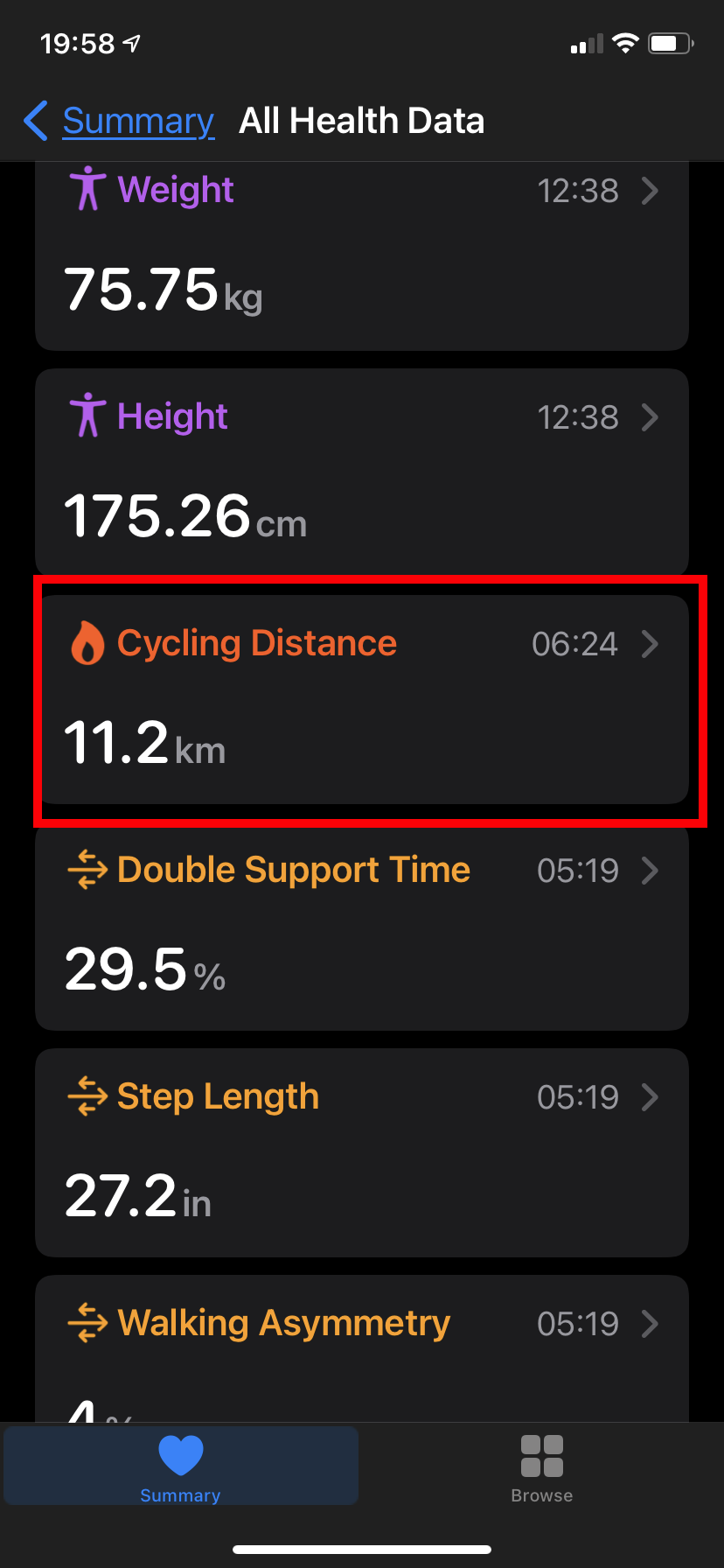
Task: Expand Weight details via its chevron
Action: (x=650, y=191)
